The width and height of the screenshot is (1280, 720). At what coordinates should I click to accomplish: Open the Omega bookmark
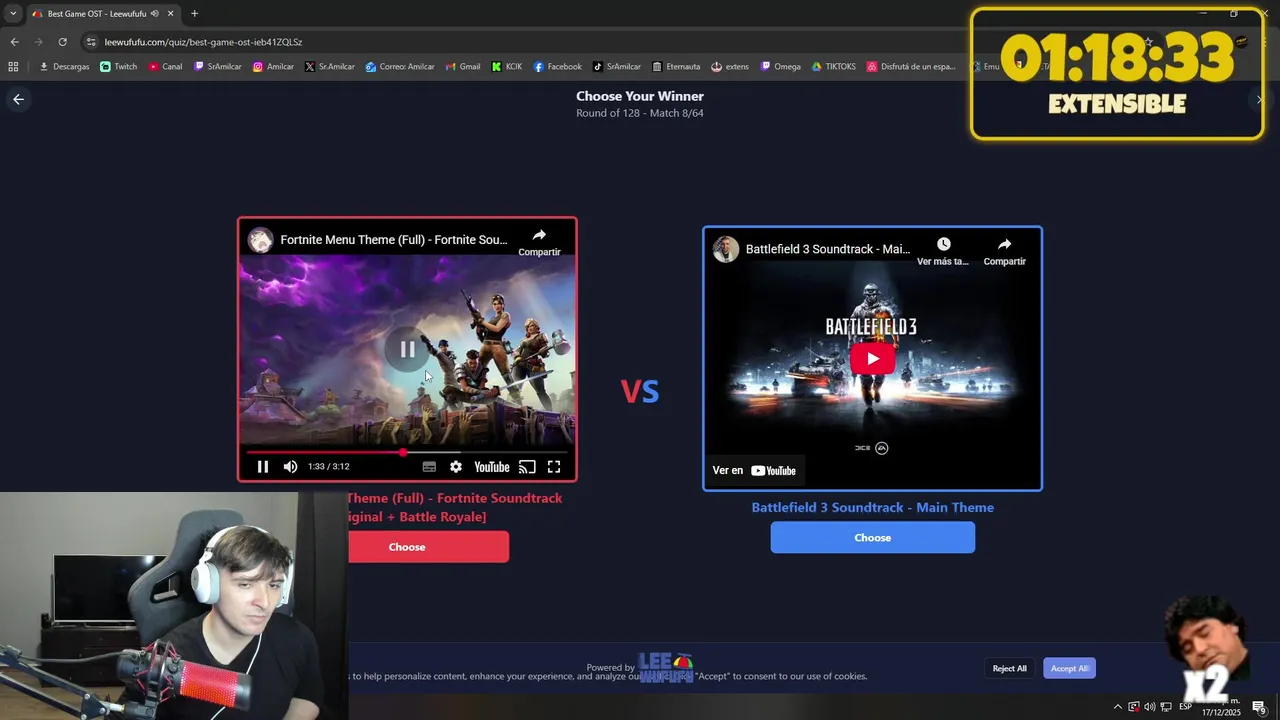point(780,67)
